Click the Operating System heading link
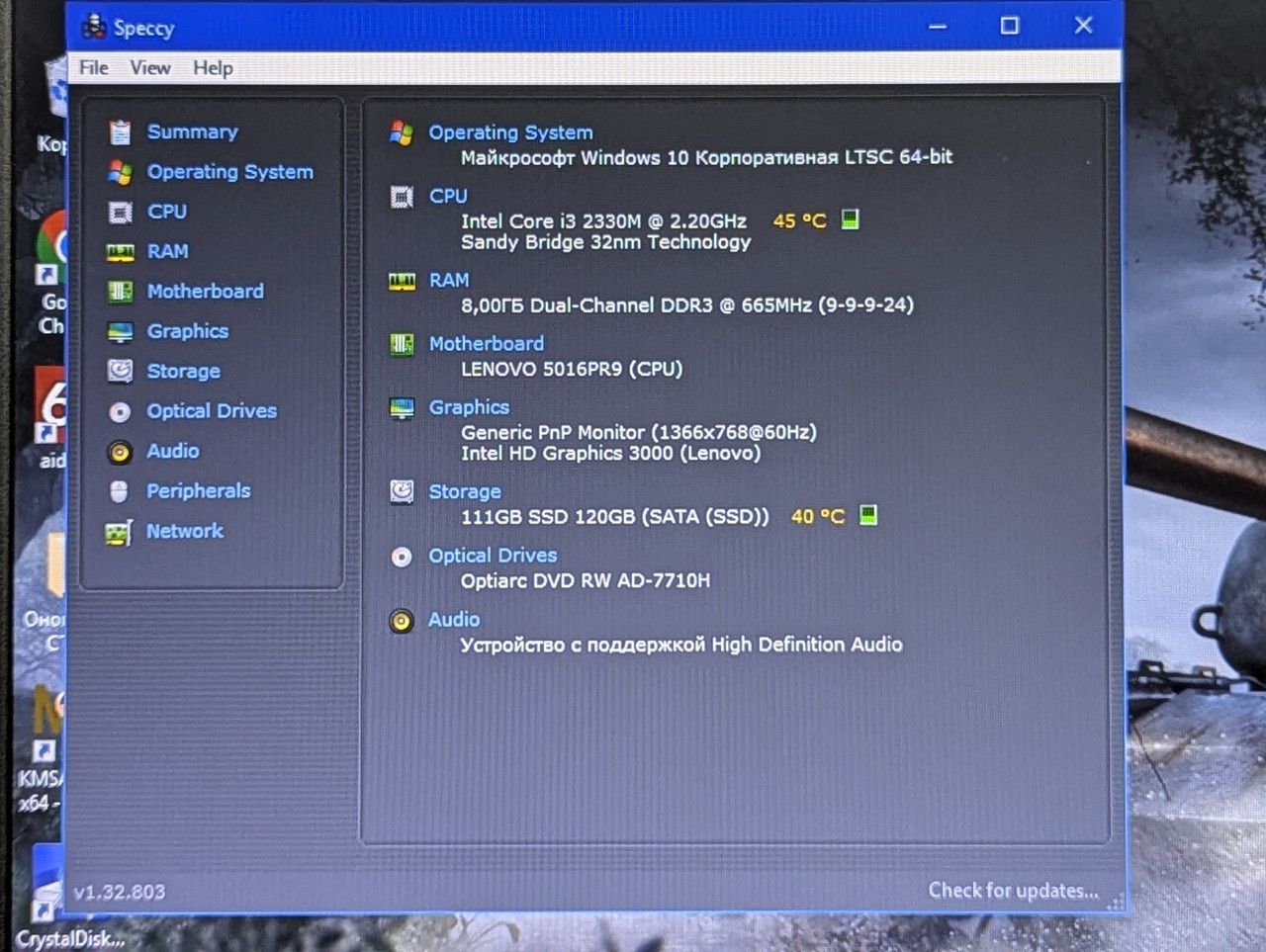 pos(510,132)
